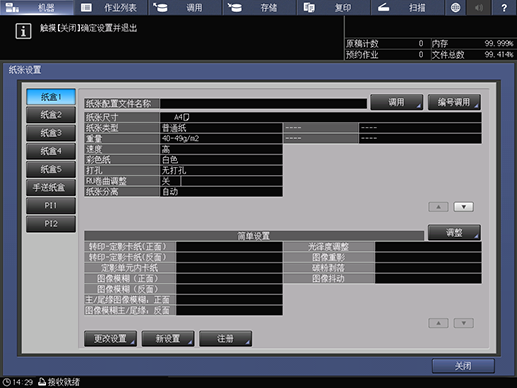Click the 图像重影 row label
This screenshot has height=388, width=517.
[x=329, y=257]
